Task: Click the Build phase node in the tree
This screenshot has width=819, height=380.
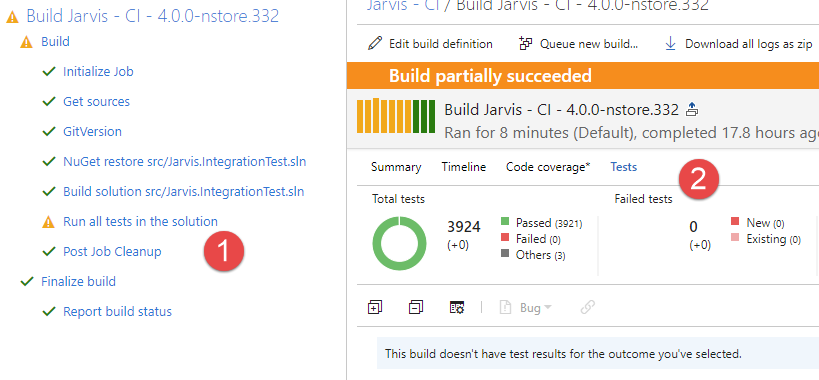Action: (55, 41)
